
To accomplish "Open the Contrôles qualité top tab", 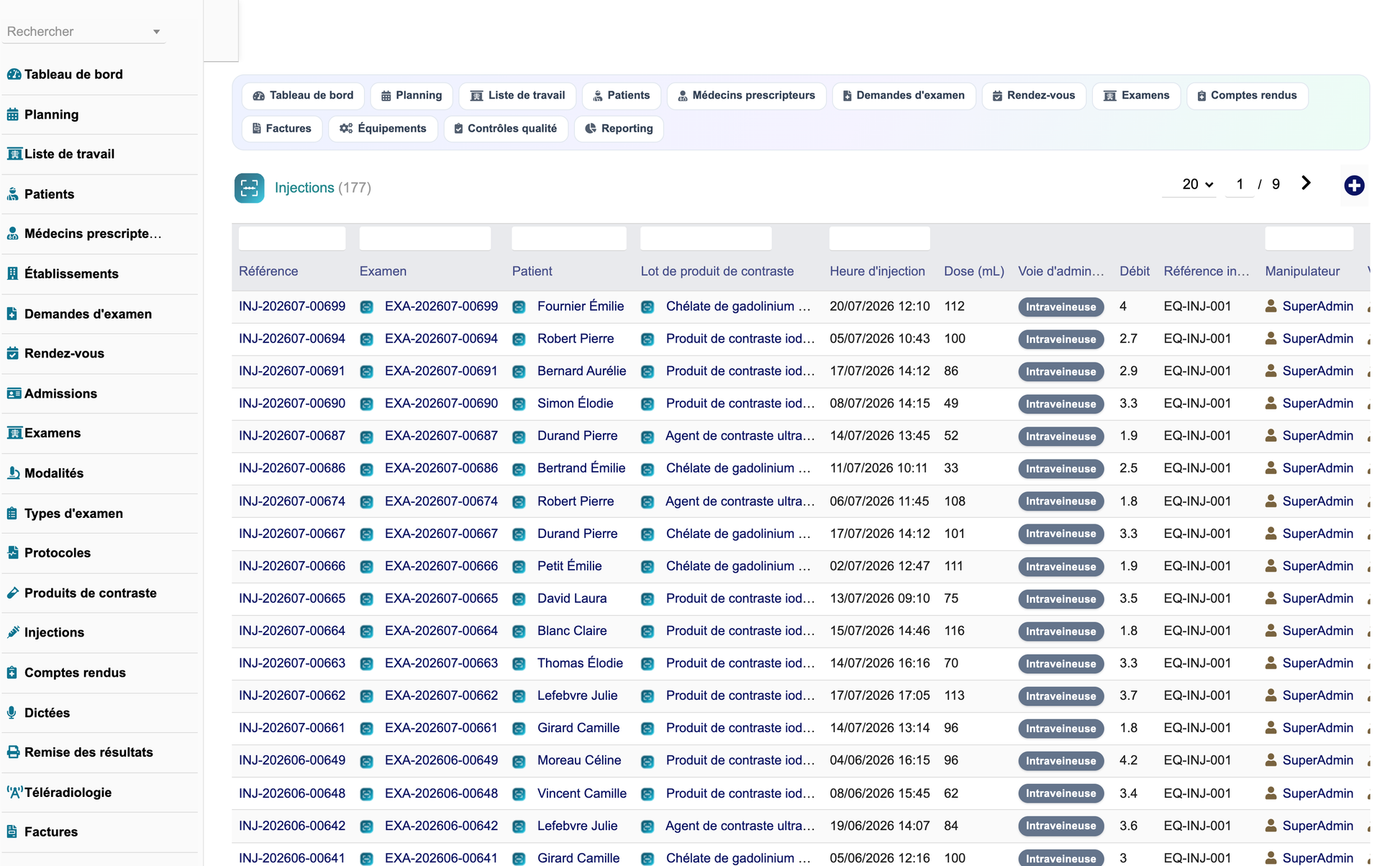I will (x=506, y=129).
